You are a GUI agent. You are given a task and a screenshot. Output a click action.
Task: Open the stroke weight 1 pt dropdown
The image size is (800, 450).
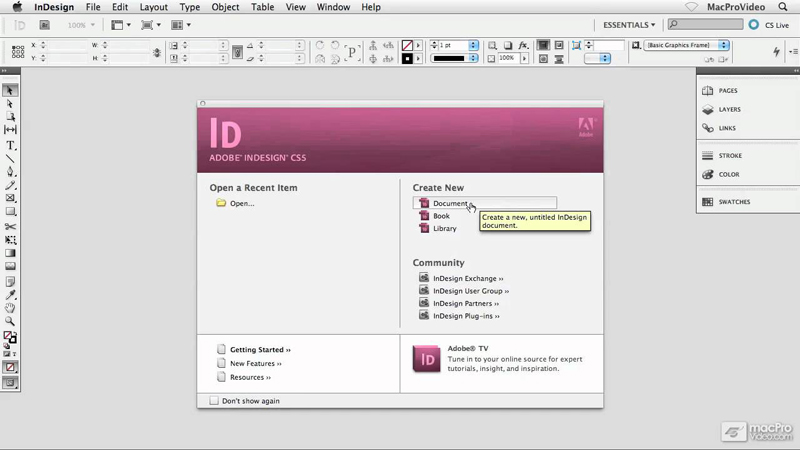[473, 45]
